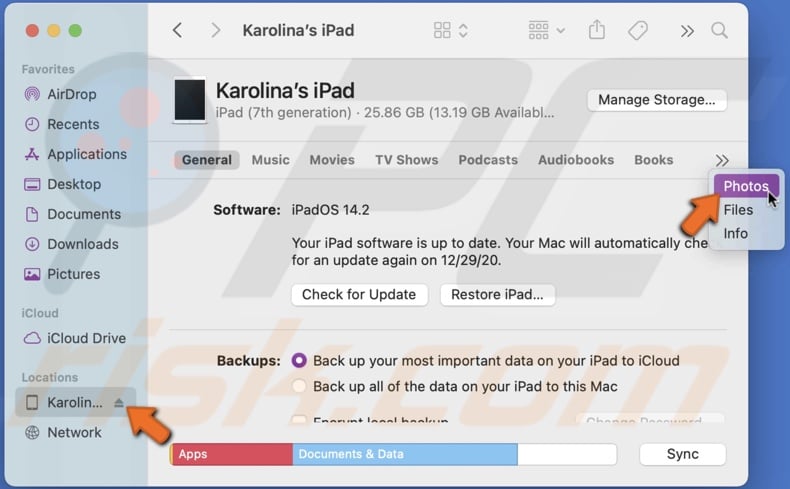Expand the group-by dropdown chevron

pos(561,31)
